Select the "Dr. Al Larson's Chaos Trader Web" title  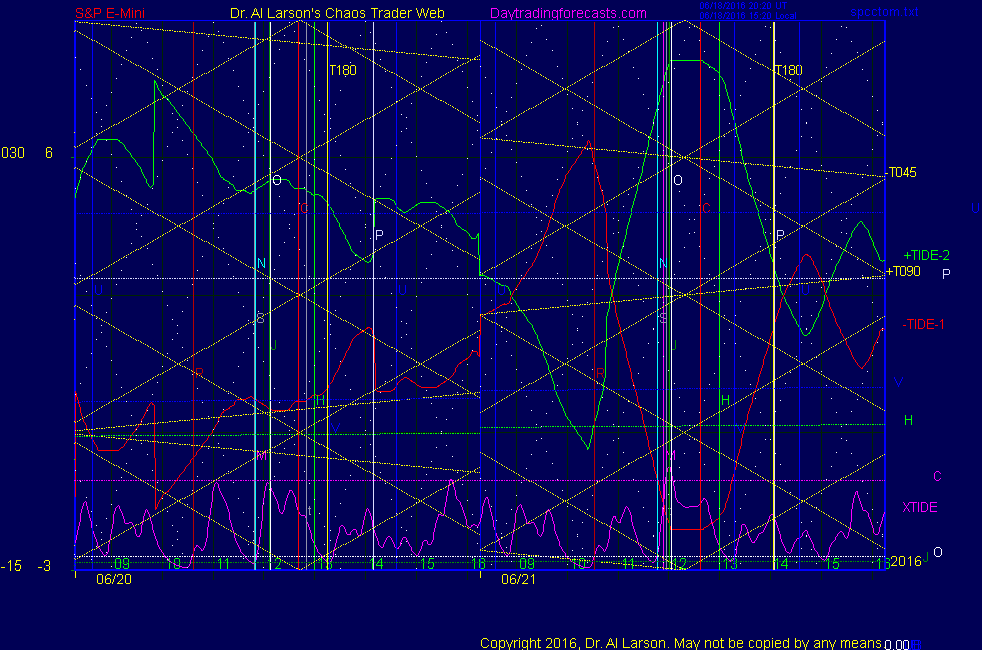338,13
